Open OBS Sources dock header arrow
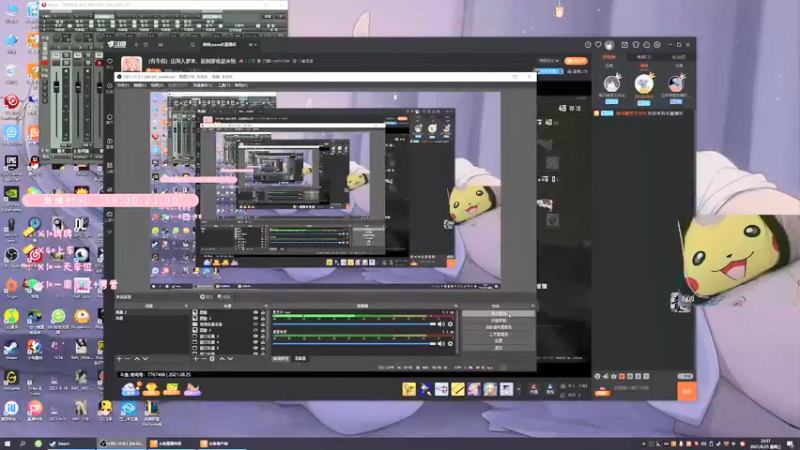Viewport: 800px width, 450px height. click(x=266, y=306)
